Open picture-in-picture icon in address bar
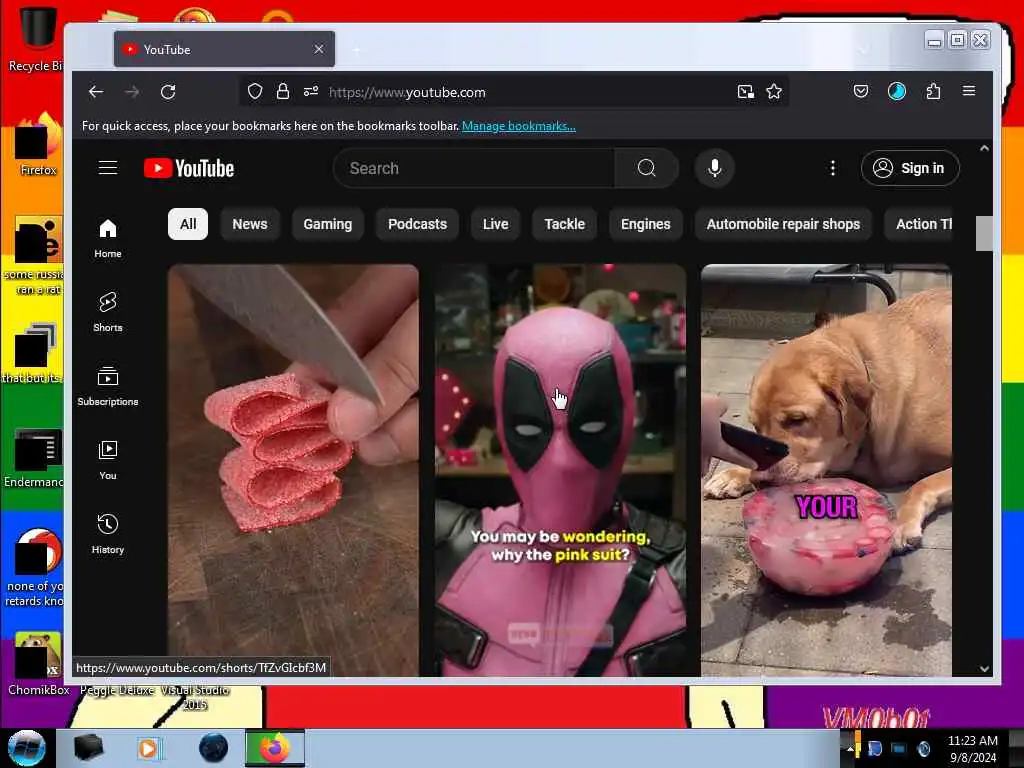Viewport: 1024px width, 768px height. [x=746, y=92]
